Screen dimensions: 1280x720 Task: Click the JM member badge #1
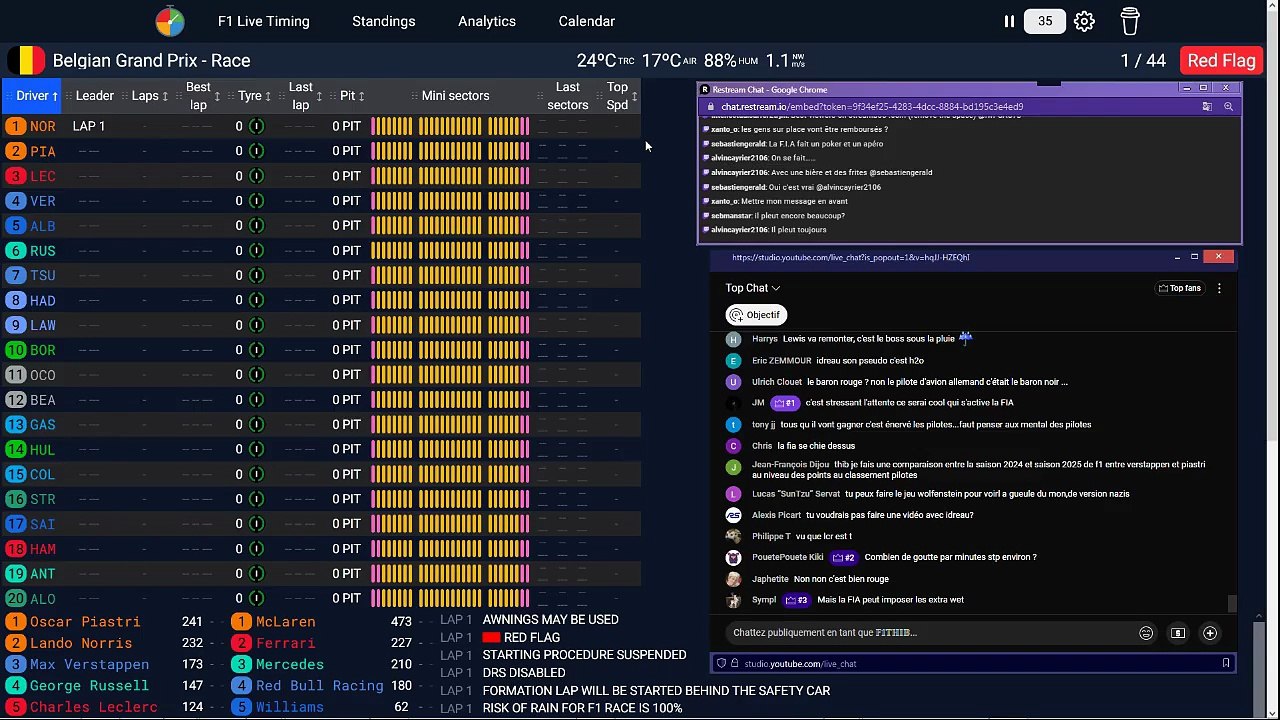pyautogui.click(x=784, y=403)
